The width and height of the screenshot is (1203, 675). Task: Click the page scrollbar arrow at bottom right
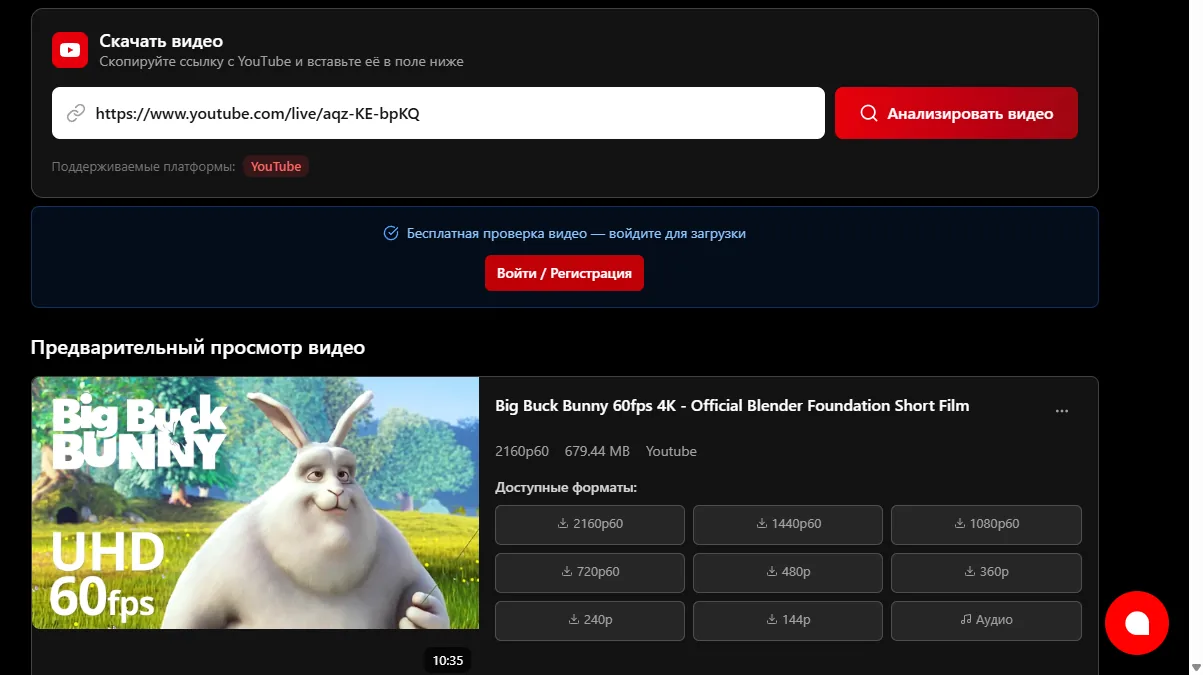1195,667
